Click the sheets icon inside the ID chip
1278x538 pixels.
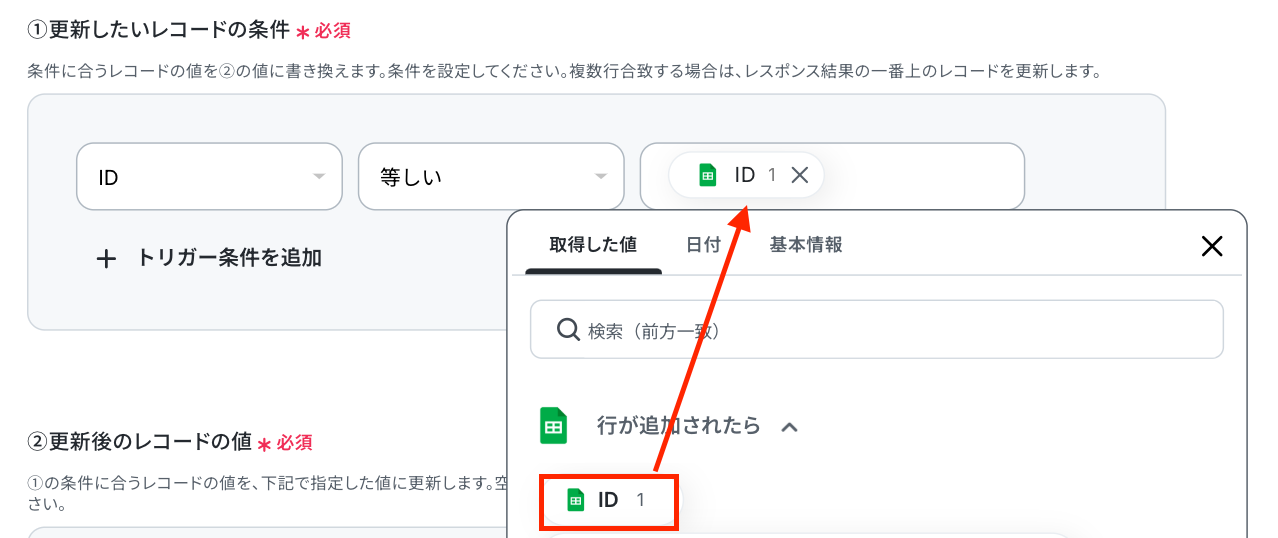pyautogui.click(x=708, y=175)
